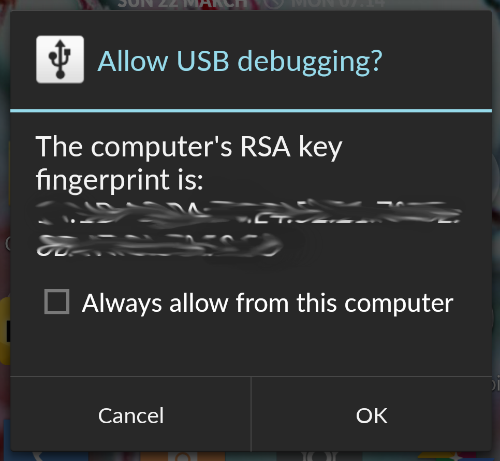Tap the orange app icon behind dialog bottom

point(182,456)
